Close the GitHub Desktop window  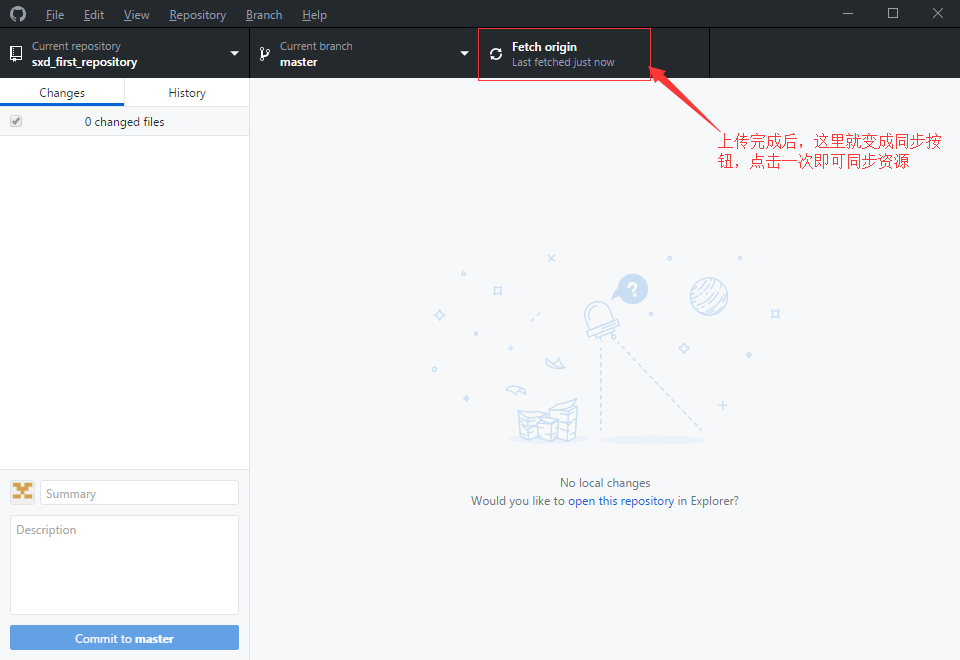937,13
